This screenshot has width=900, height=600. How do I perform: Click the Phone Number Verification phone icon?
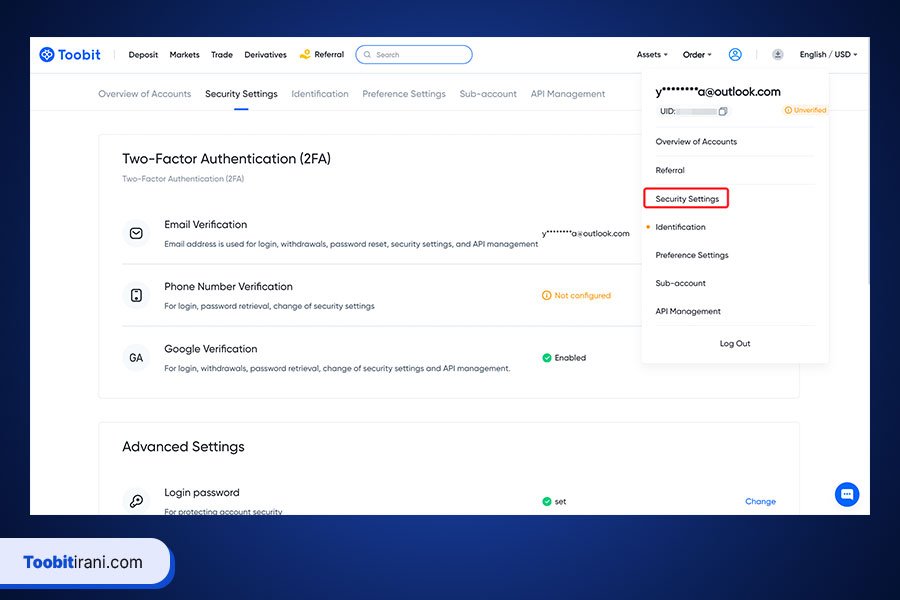pyautogui.click(x=136, y=295)
